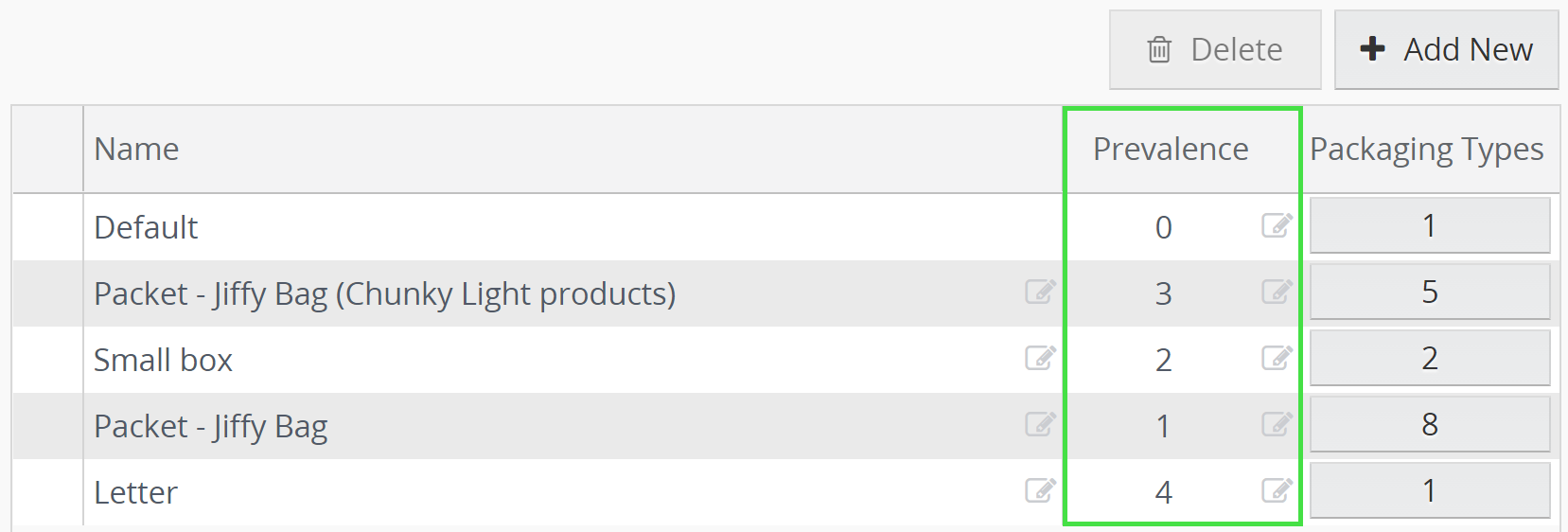The image size is (1568, 532).
Task: Edit the Packet - Jiffy Bag name
Action: pyautogui.click(x=1040, y=424)
